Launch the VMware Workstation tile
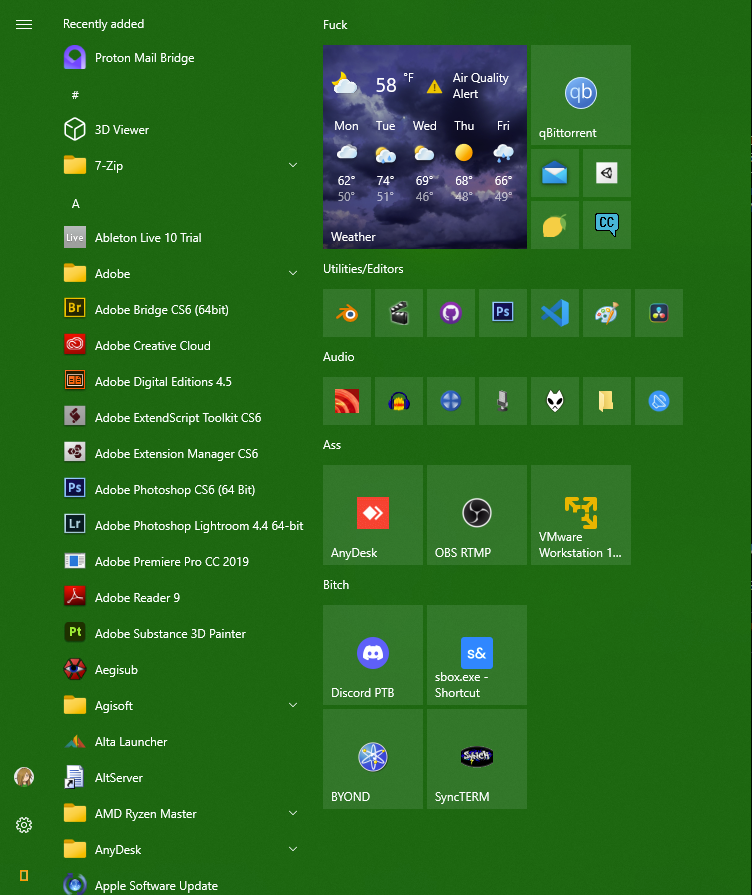Screen dimensions: 752x895 tap(581, 515)
